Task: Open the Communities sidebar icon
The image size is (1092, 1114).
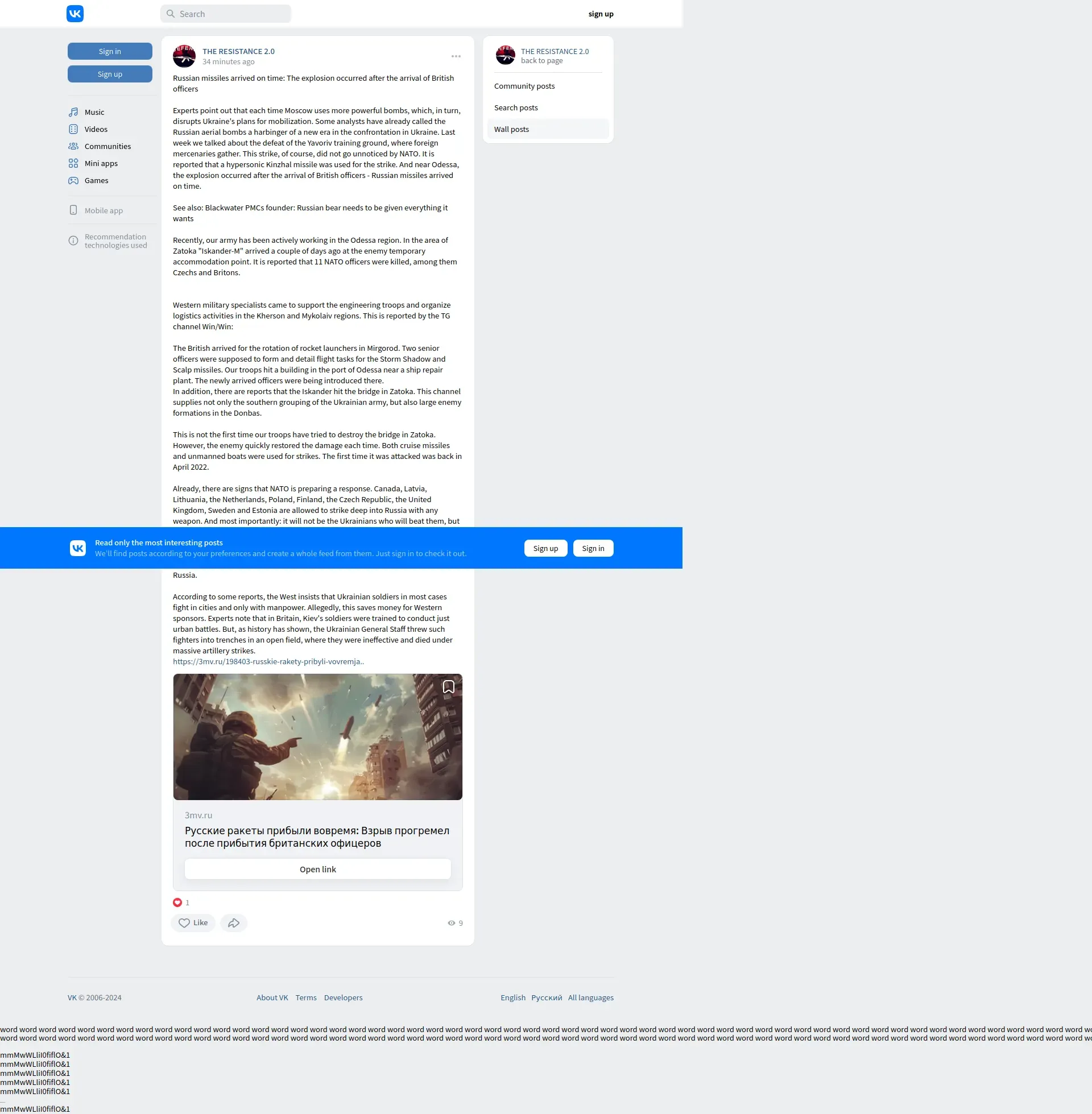Action: (73, 147)
